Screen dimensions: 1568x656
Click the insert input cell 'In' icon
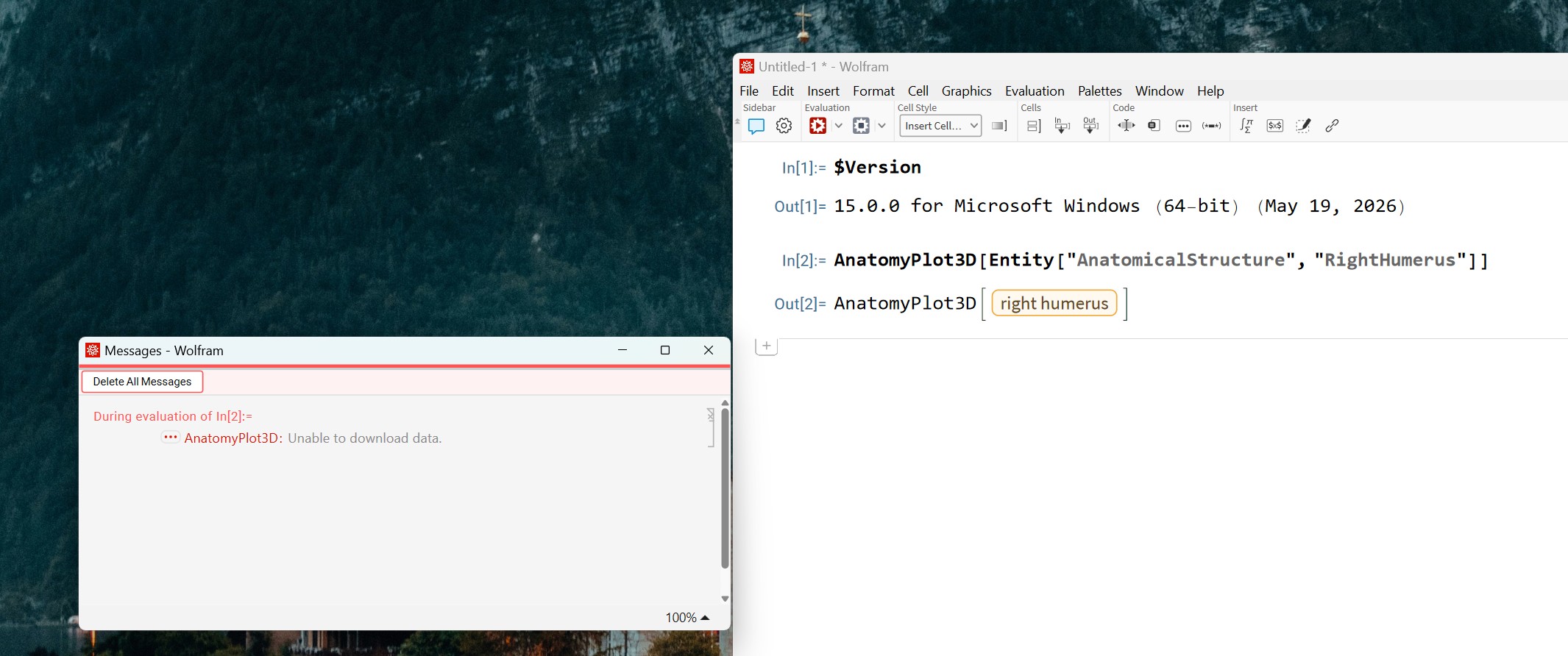tap(1062, 126)
